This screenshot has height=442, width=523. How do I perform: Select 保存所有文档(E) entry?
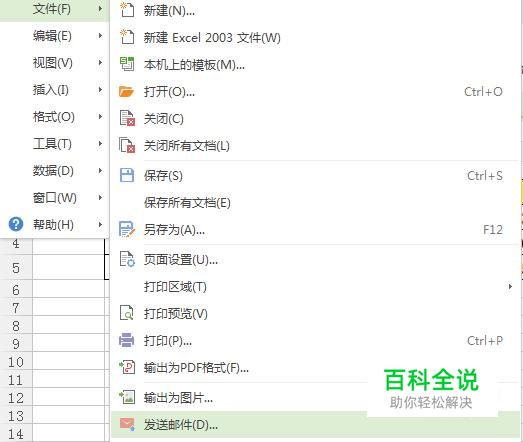[315, 202]
